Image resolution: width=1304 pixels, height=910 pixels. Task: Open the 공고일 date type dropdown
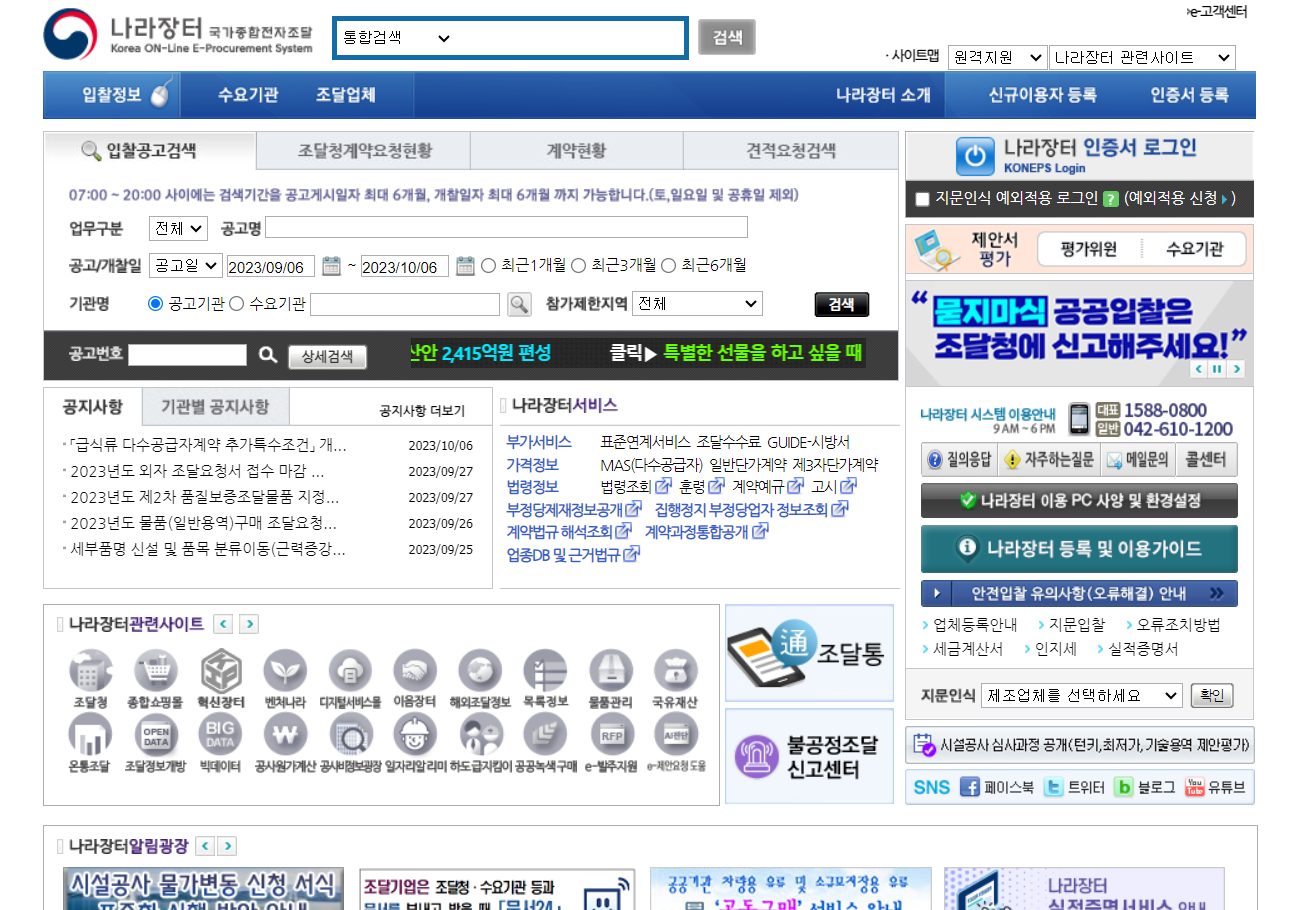point(185,266)
